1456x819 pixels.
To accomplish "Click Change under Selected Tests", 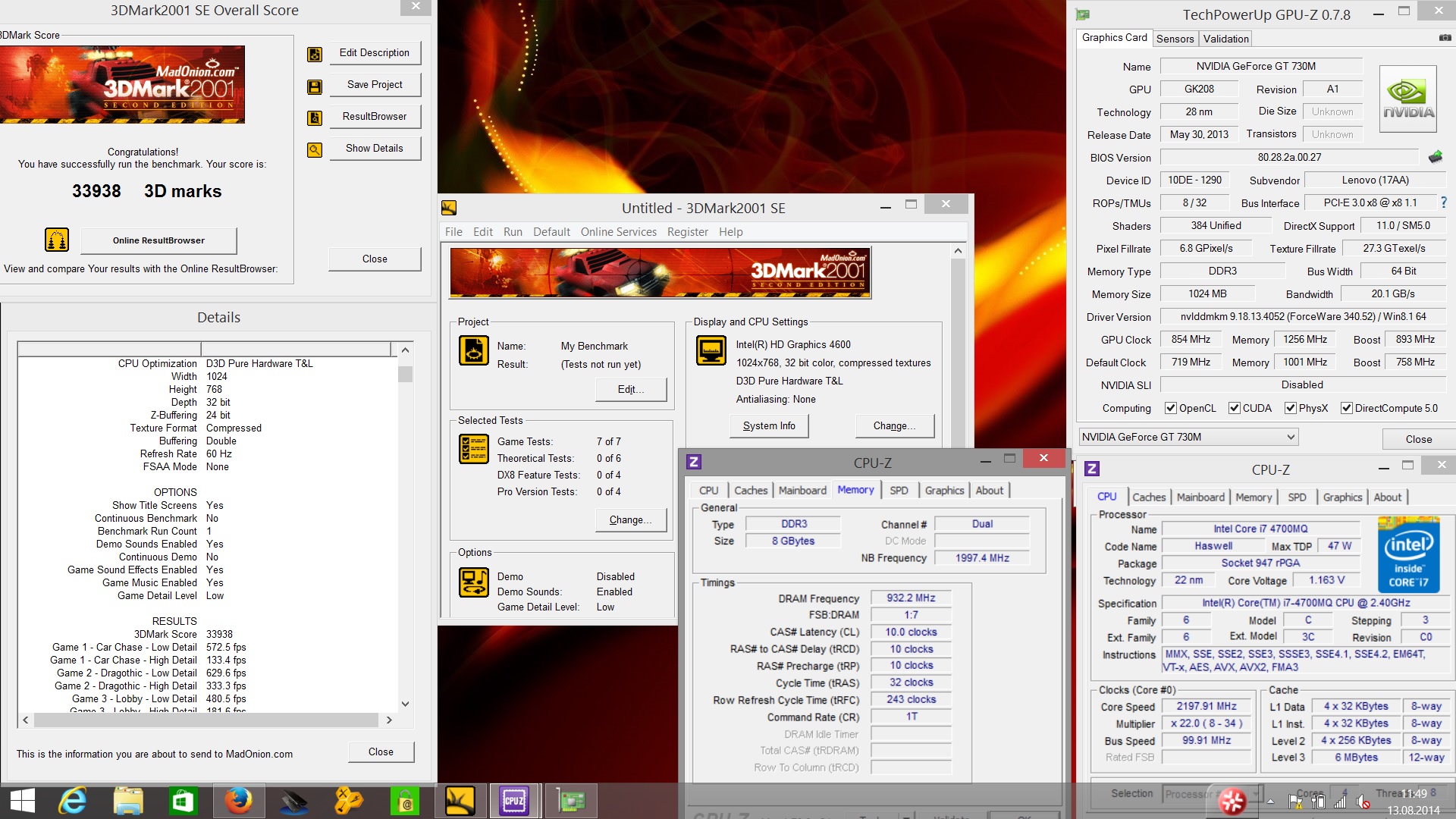I will pyautogui.click(x=631, y=520).
